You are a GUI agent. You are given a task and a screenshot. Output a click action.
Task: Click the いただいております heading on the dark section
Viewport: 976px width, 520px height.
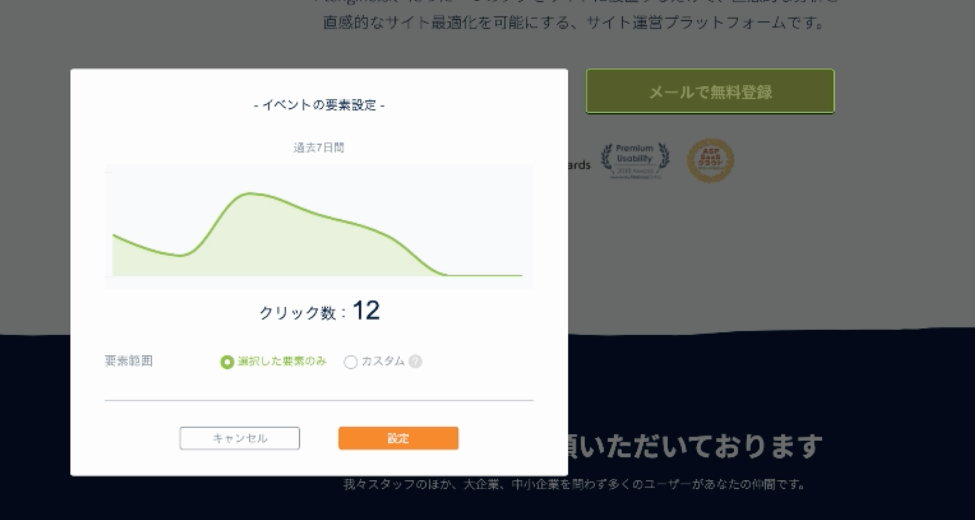point(693,446)
